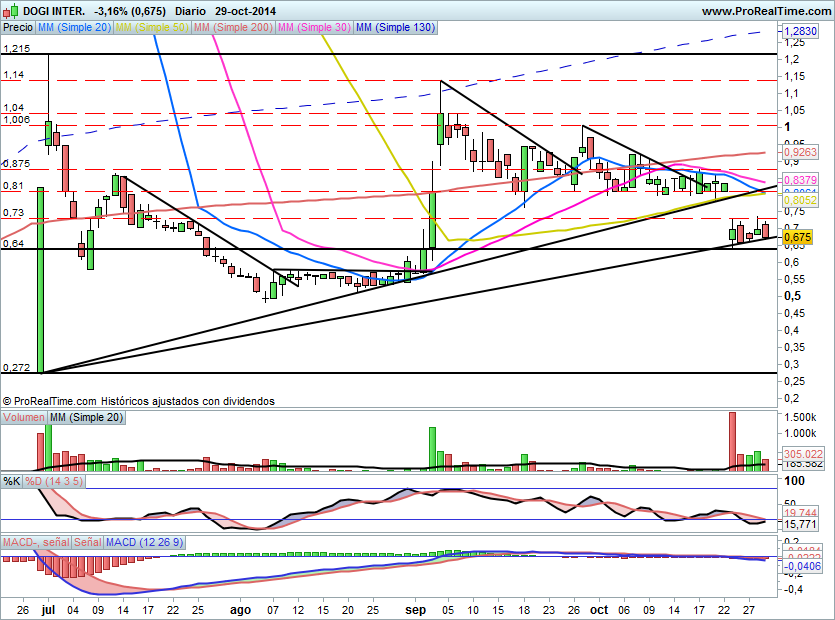Click the 0,8379 magenta price tag
The width and height of the screenshot is (835, 620).
pyautogui.click(x=800, y=180)
